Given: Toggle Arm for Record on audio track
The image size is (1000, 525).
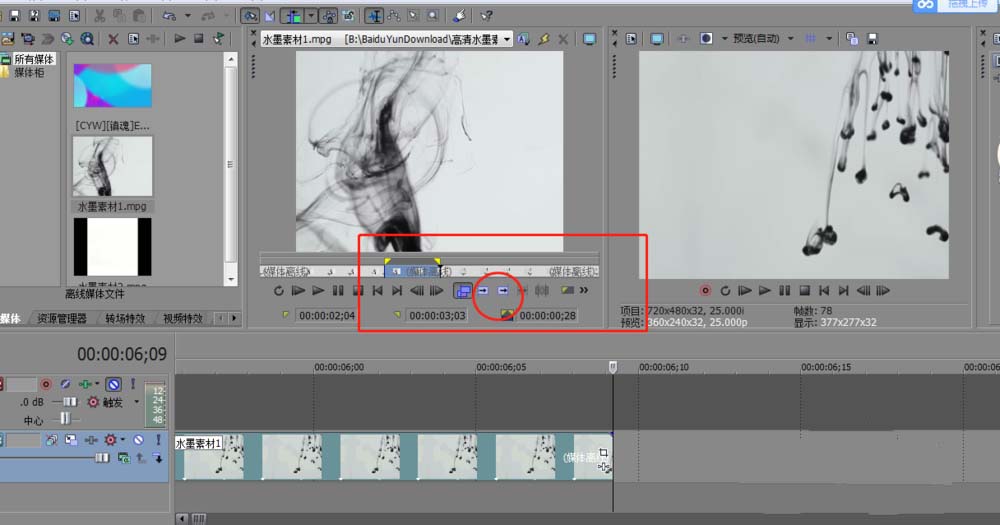Looking at the screenshot, I should pos(45,384).
